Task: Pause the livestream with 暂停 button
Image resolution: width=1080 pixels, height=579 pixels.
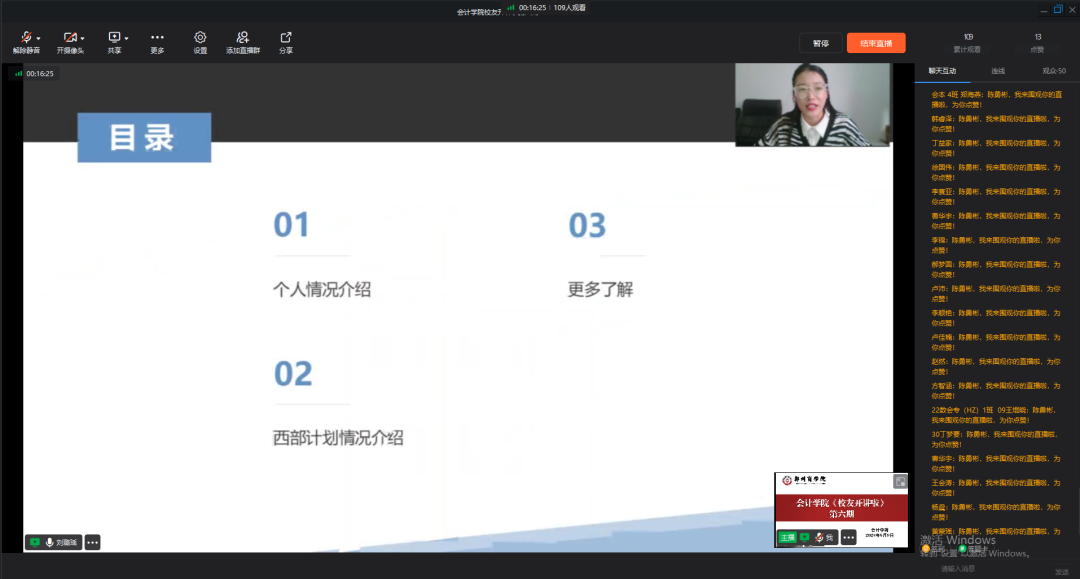Action: pyautogui.click(x=820, y=43)
